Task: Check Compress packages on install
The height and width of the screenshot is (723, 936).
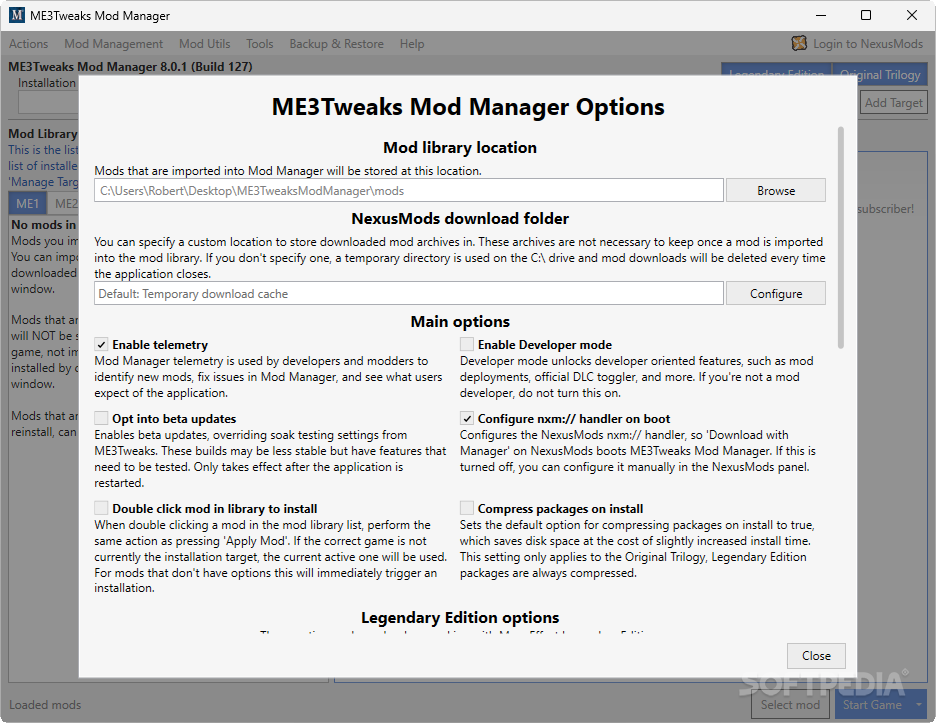Action: point(467,509)
